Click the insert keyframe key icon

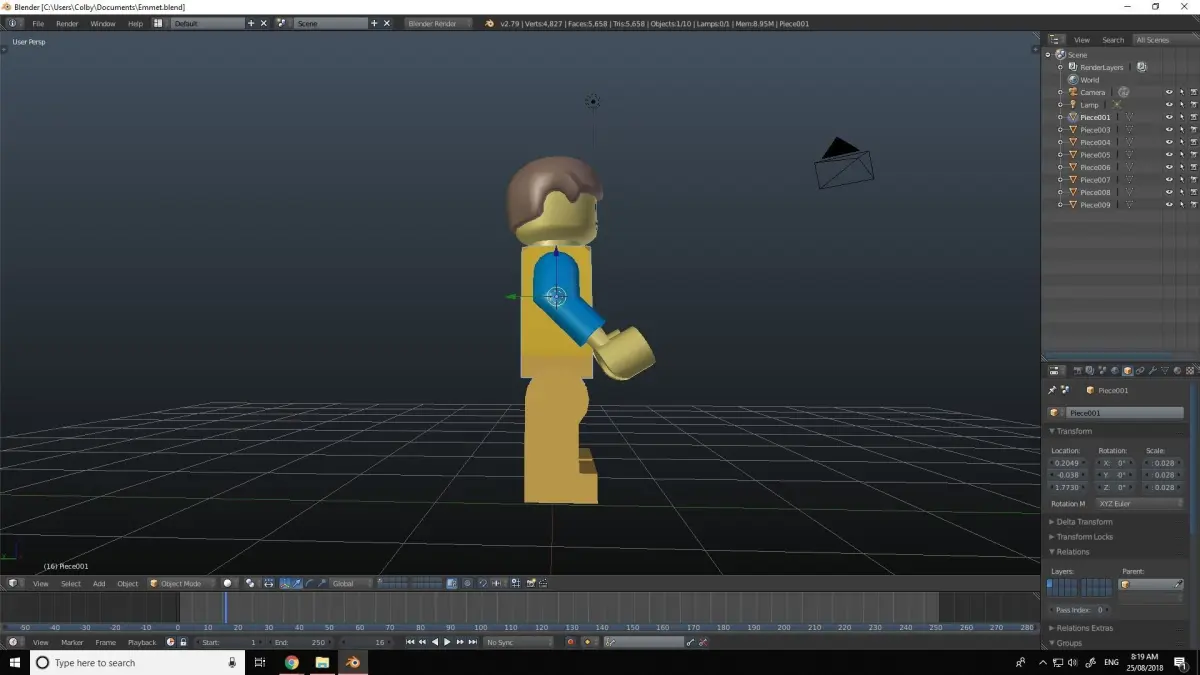[688, 642]
